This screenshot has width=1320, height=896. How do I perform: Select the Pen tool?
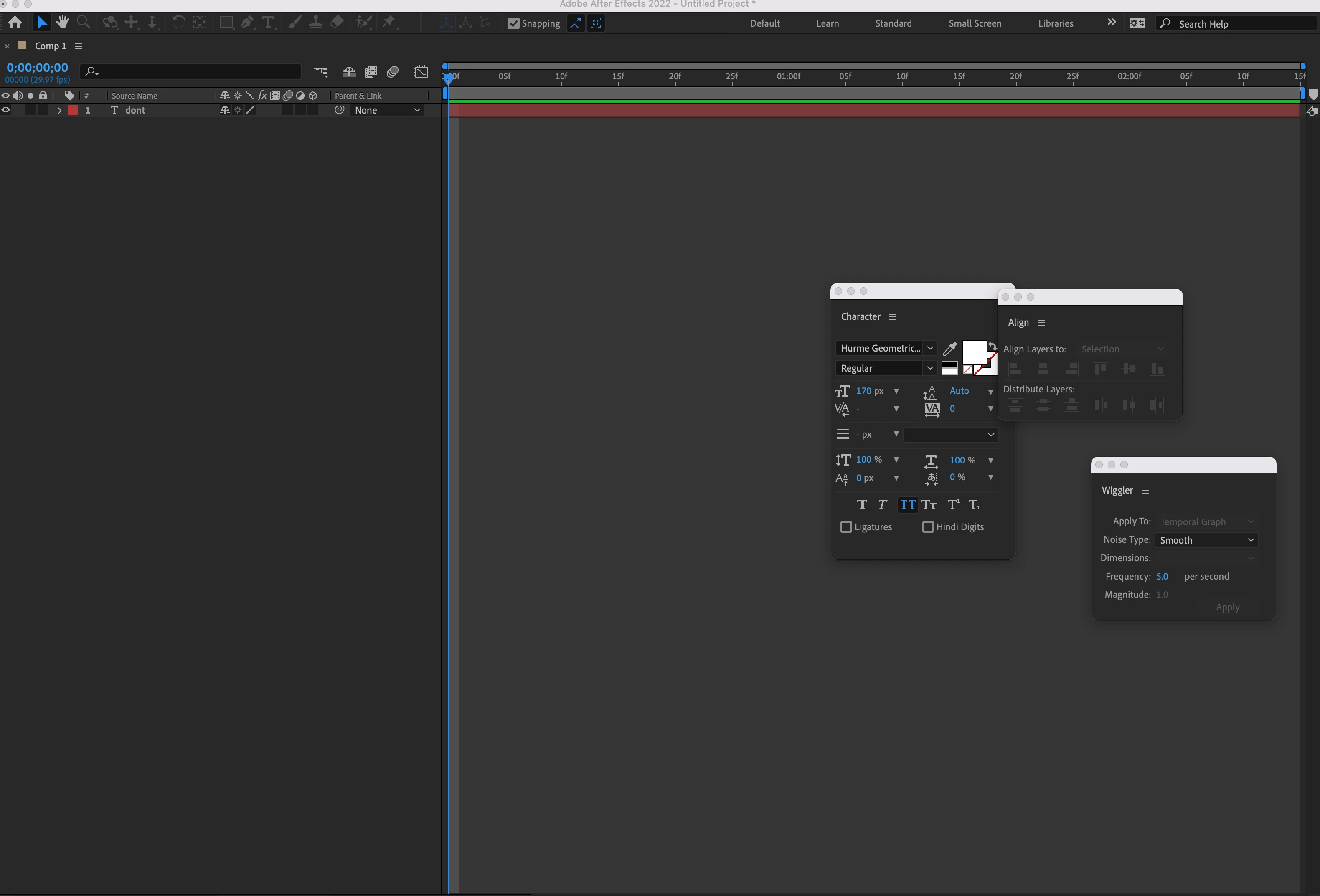[x=247, y=23]
